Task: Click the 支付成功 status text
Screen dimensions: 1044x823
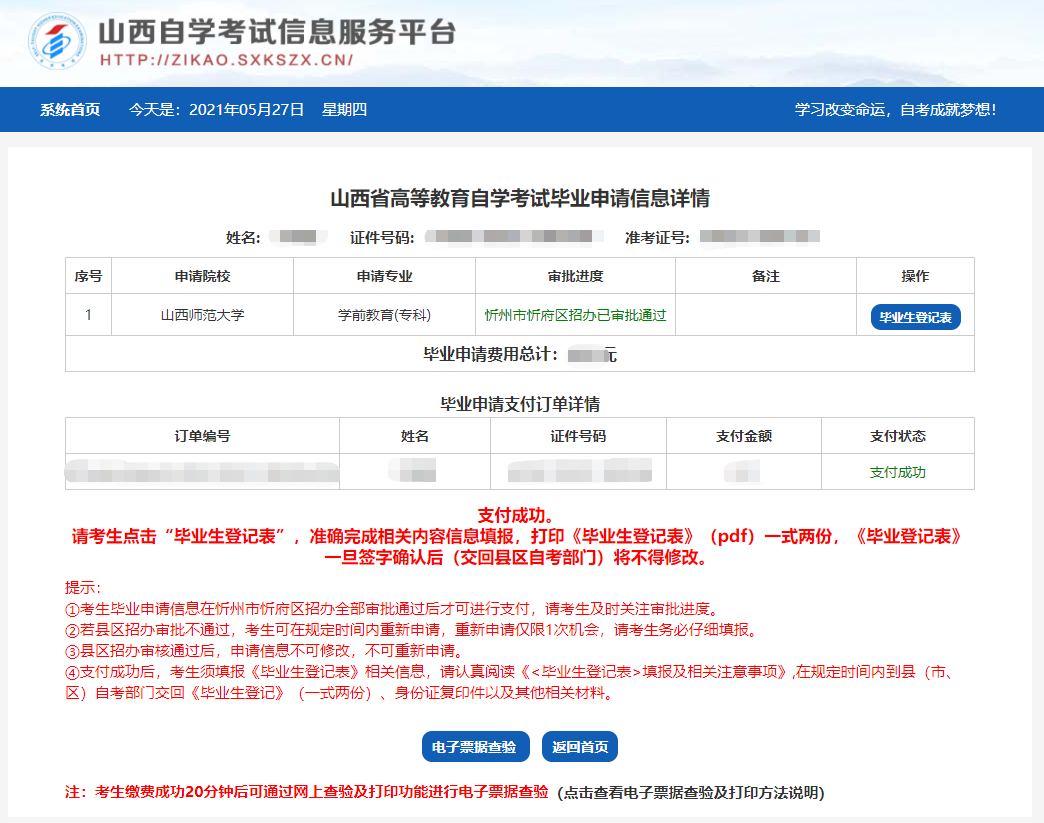Action: tap(896, 470)
